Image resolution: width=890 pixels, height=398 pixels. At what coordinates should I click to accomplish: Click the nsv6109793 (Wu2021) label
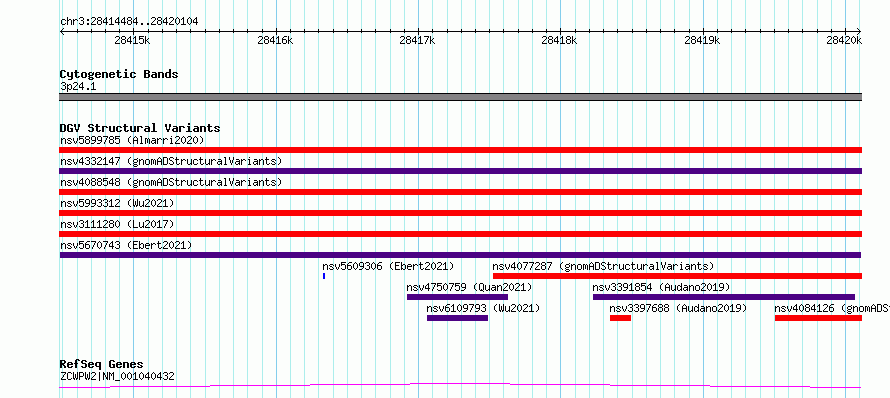(483, 308)
